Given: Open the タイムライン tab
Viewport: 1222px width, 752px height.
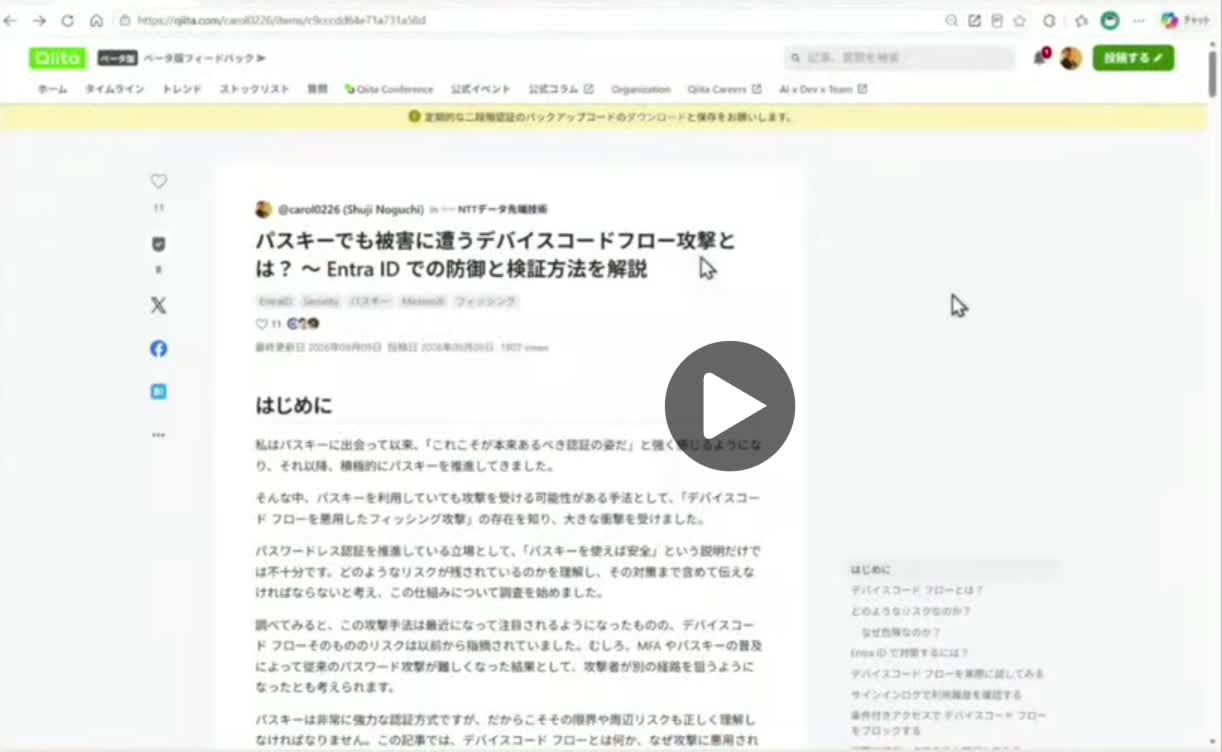Looking at the screenshot, I should point(114,89).
